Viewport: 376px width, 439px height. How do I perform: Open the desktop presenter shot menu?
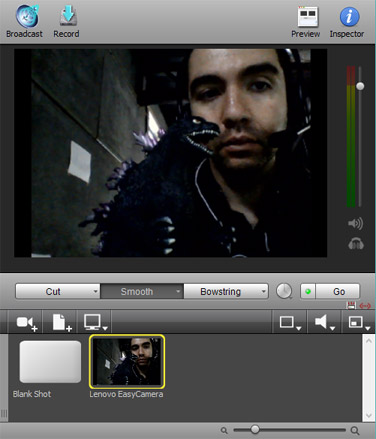pos(95,323)
